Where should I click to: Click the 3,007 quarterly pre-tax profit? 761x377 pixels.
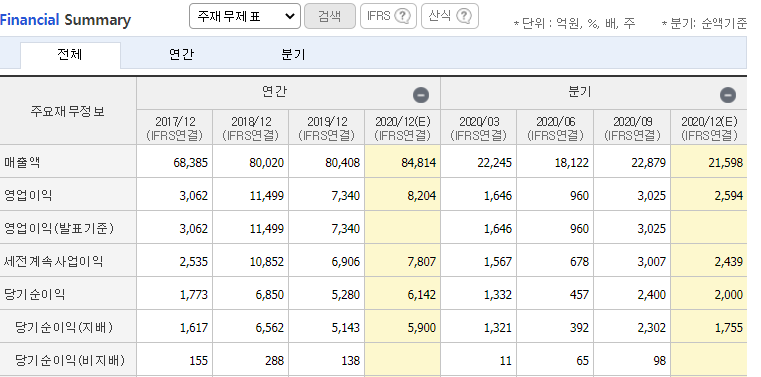[651, 262]
